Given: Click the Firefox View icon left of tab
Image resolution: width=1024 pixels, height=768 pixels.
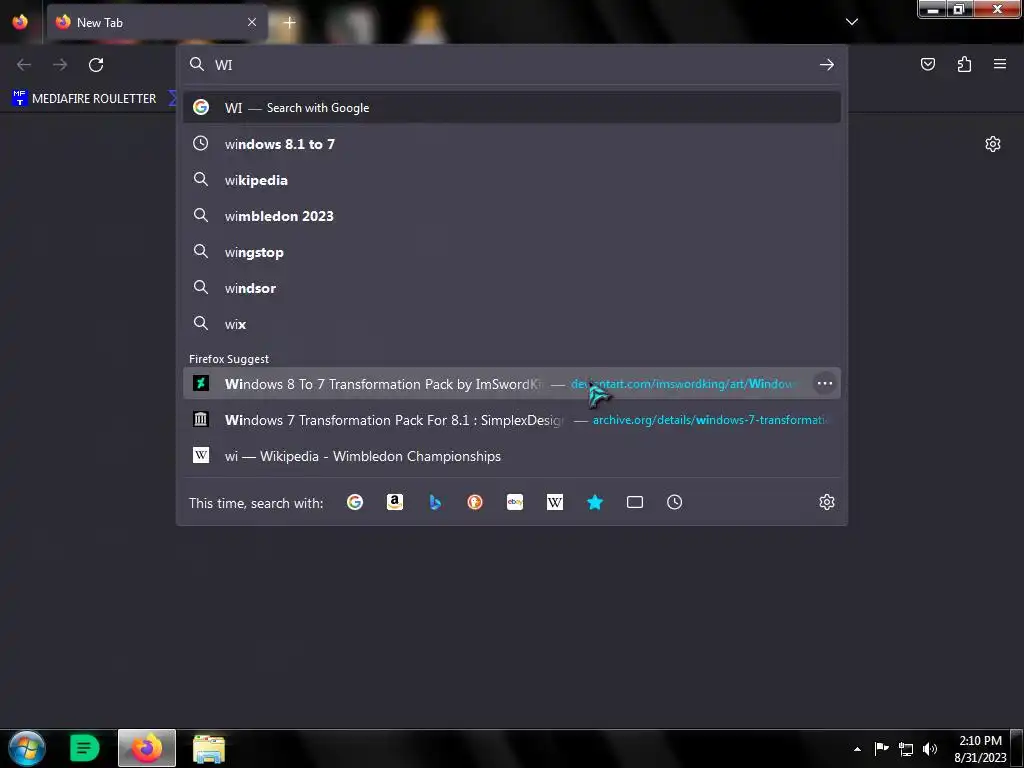Looking at the screenshot, I should [x=20, y=22].
